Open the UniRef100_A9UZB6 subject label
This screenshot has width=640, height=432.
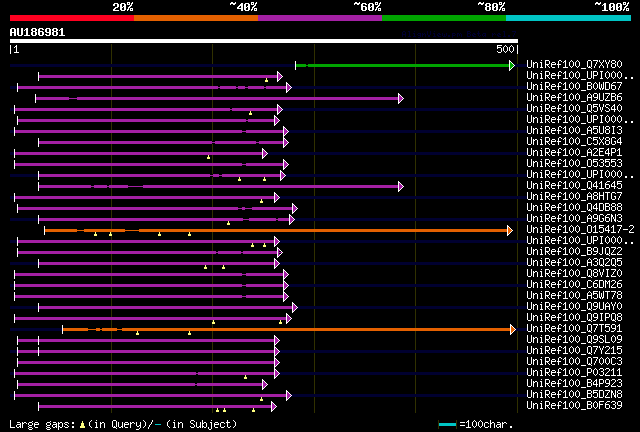[574, 97]
